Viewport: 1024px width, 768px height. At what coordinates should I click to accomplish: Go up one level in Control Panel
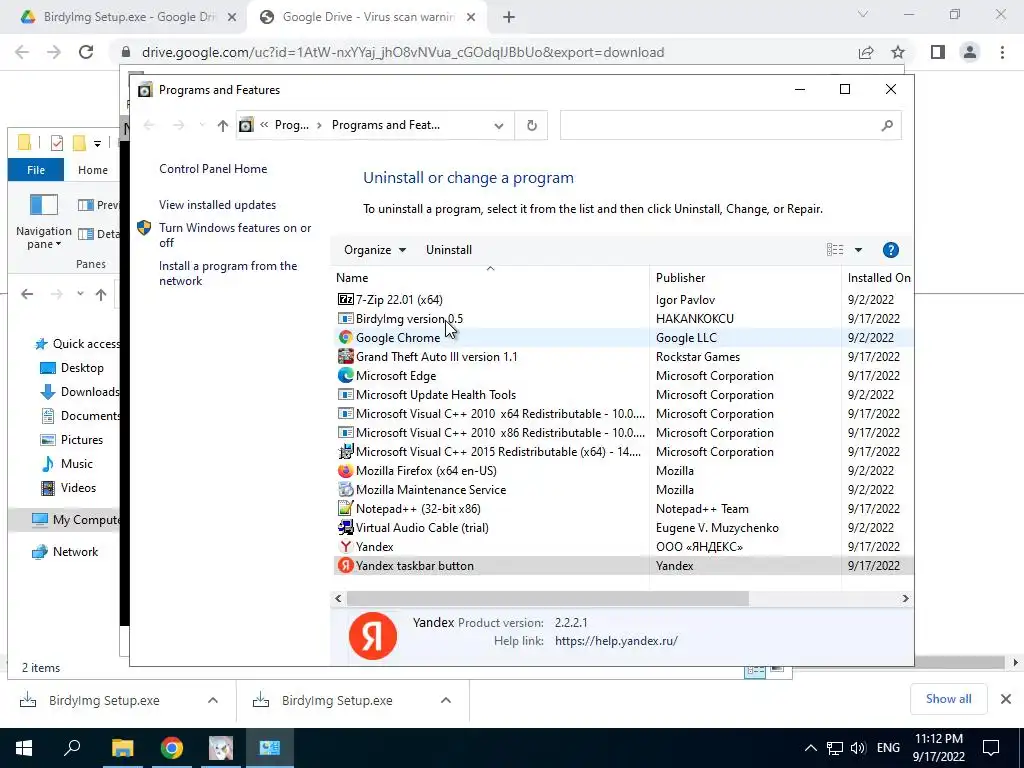click(223, 125)
